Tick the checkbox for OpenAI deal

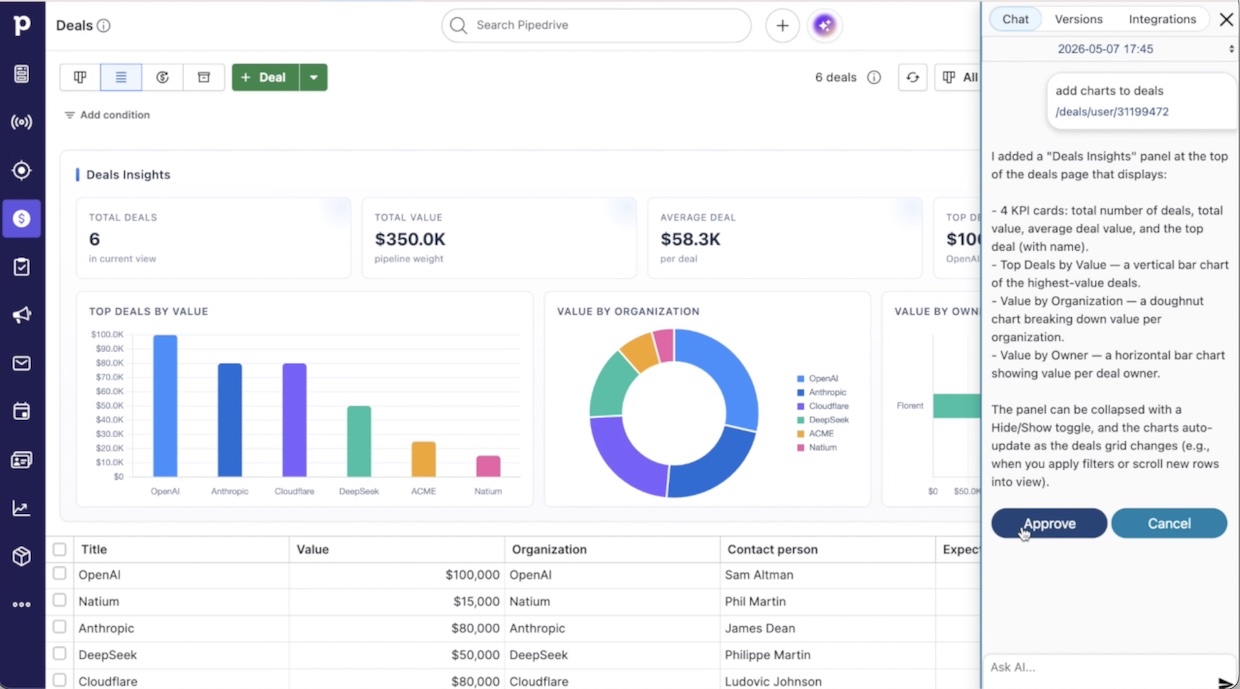(x=60, y=574)
